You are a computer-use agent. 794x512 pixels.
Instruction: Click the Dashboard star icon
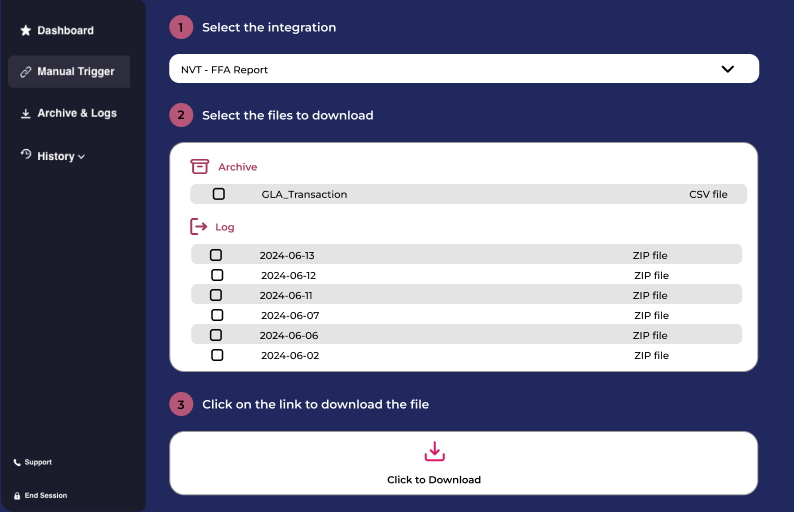pos(25,30)
